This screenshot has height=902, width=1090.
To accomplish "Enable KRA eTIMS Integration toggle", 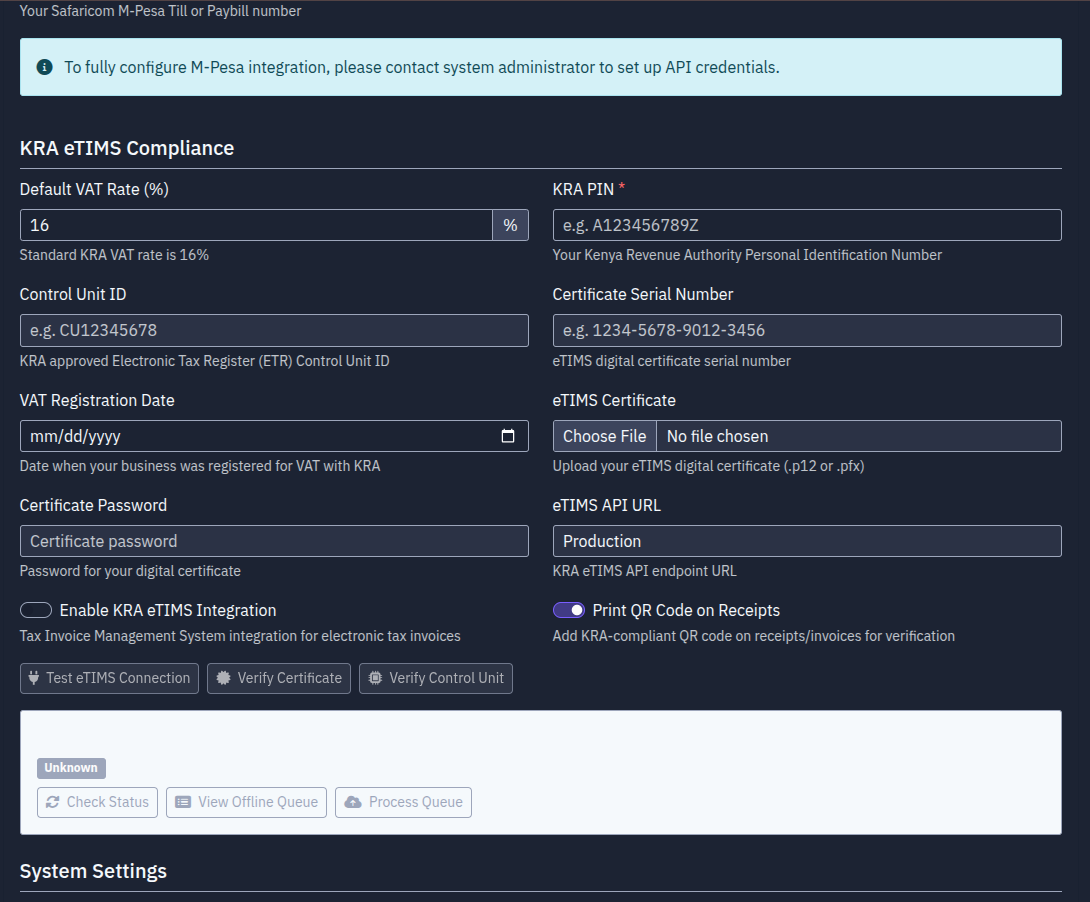I will (x=36, y=611).
